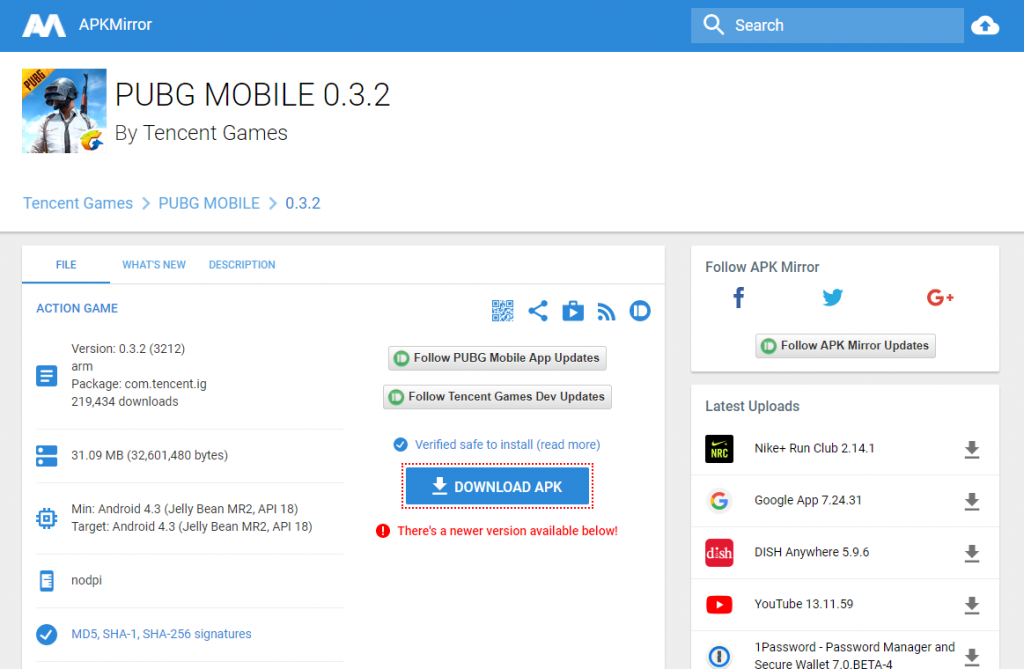This screenshot has height=669, width=1024.
Task: Select the 0.3.2 breadcrumb link
Action: 303,203
